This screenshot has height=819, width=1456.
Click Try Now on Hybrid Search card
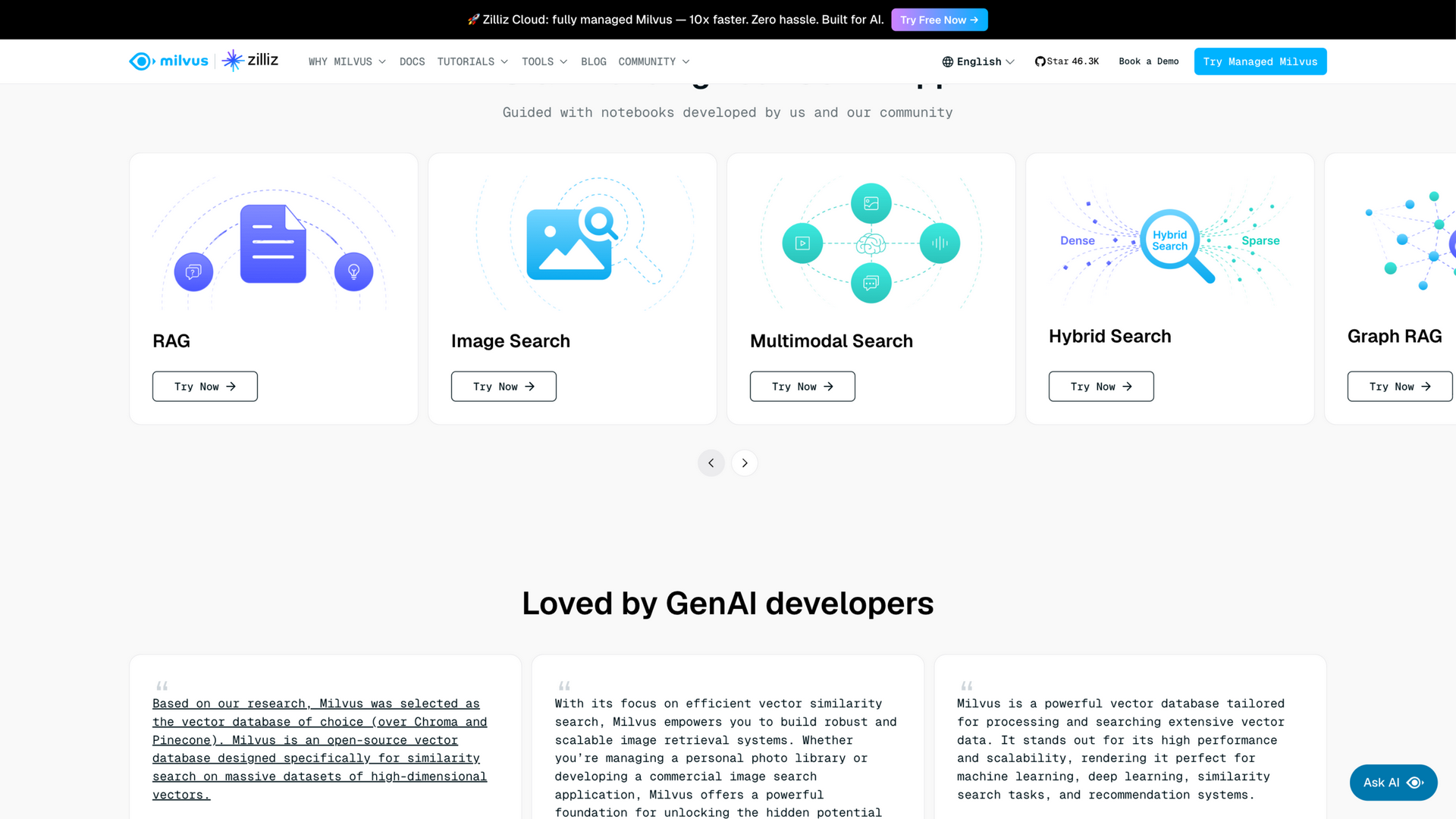click(1101, 386)
